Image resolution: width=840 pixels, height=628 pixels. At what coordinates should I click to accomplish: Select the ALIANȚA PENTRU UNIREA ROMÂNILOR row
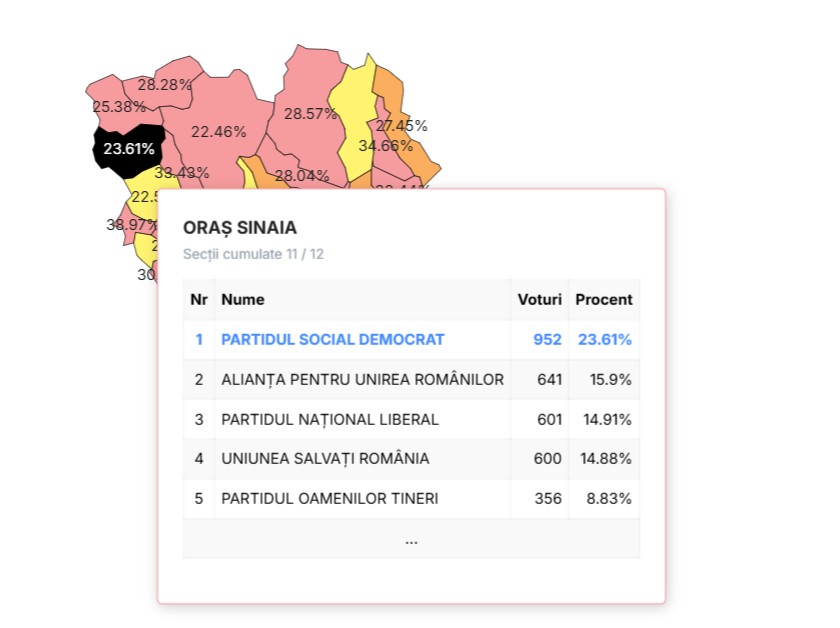pos(362,379)
